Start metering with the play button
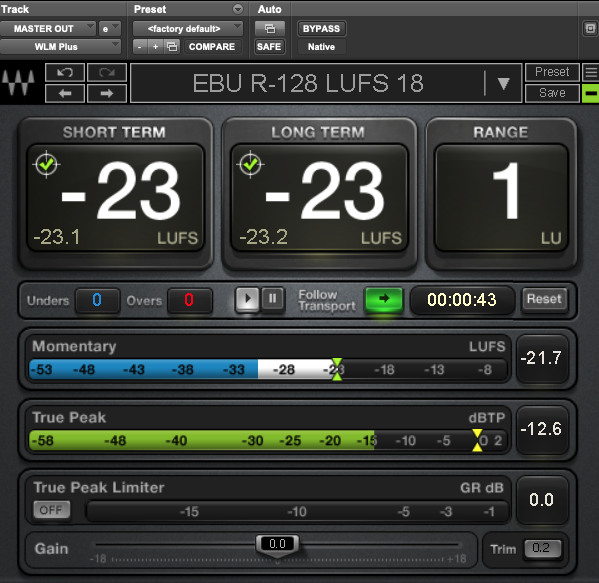 (247, 299)
